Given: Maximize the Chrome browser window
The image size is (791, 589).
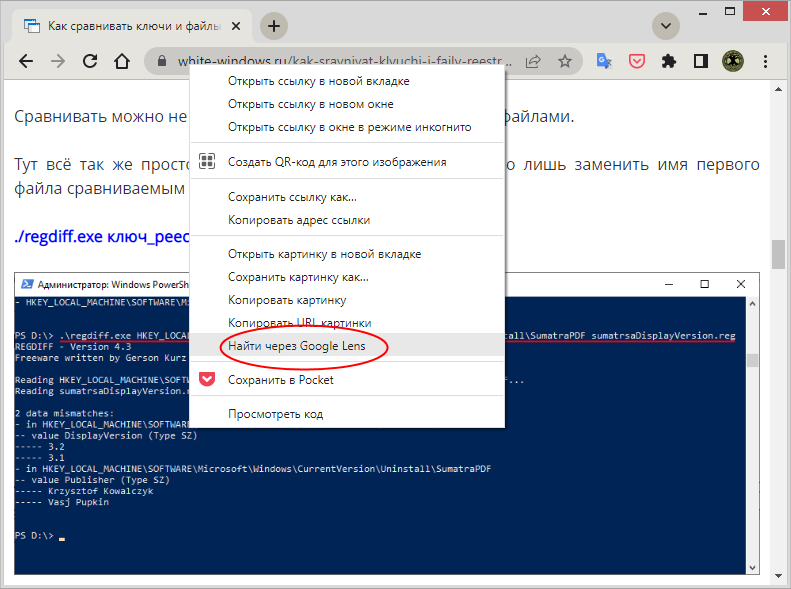Looking at the screenshot, I should click(x=730, y=11).
